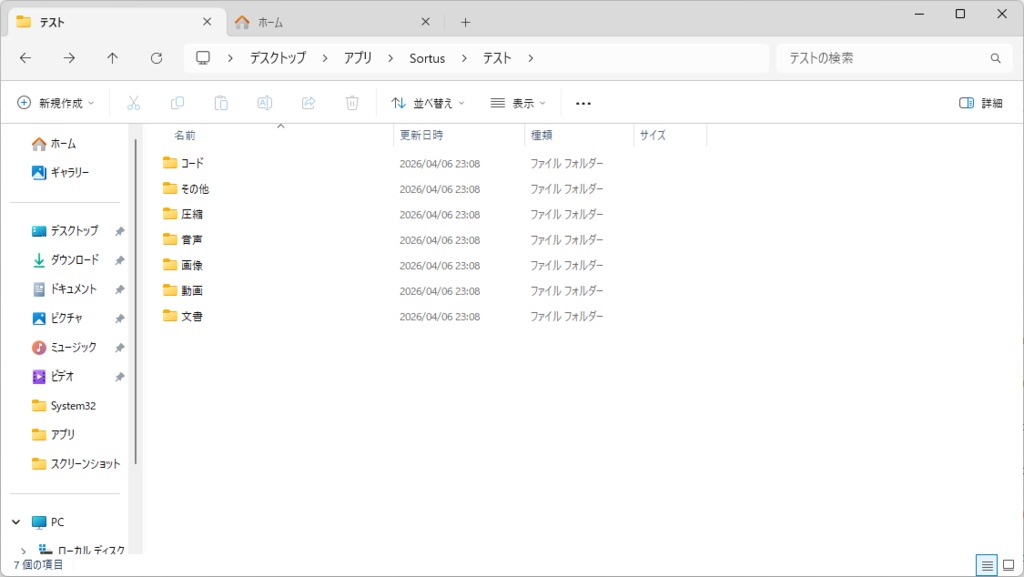Image resolution: width=1024 pixels, height=577 pixels.
Task: Close the ホーム tab
Action: click(x=425, y=22)
